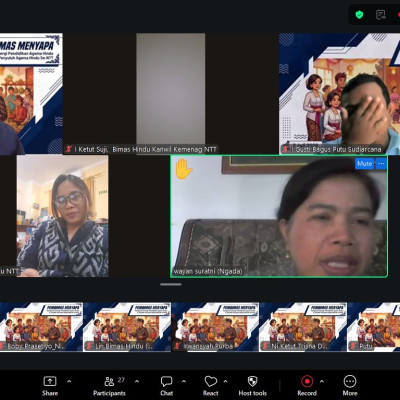Expand the Record options arrow

tap(322, 381)
